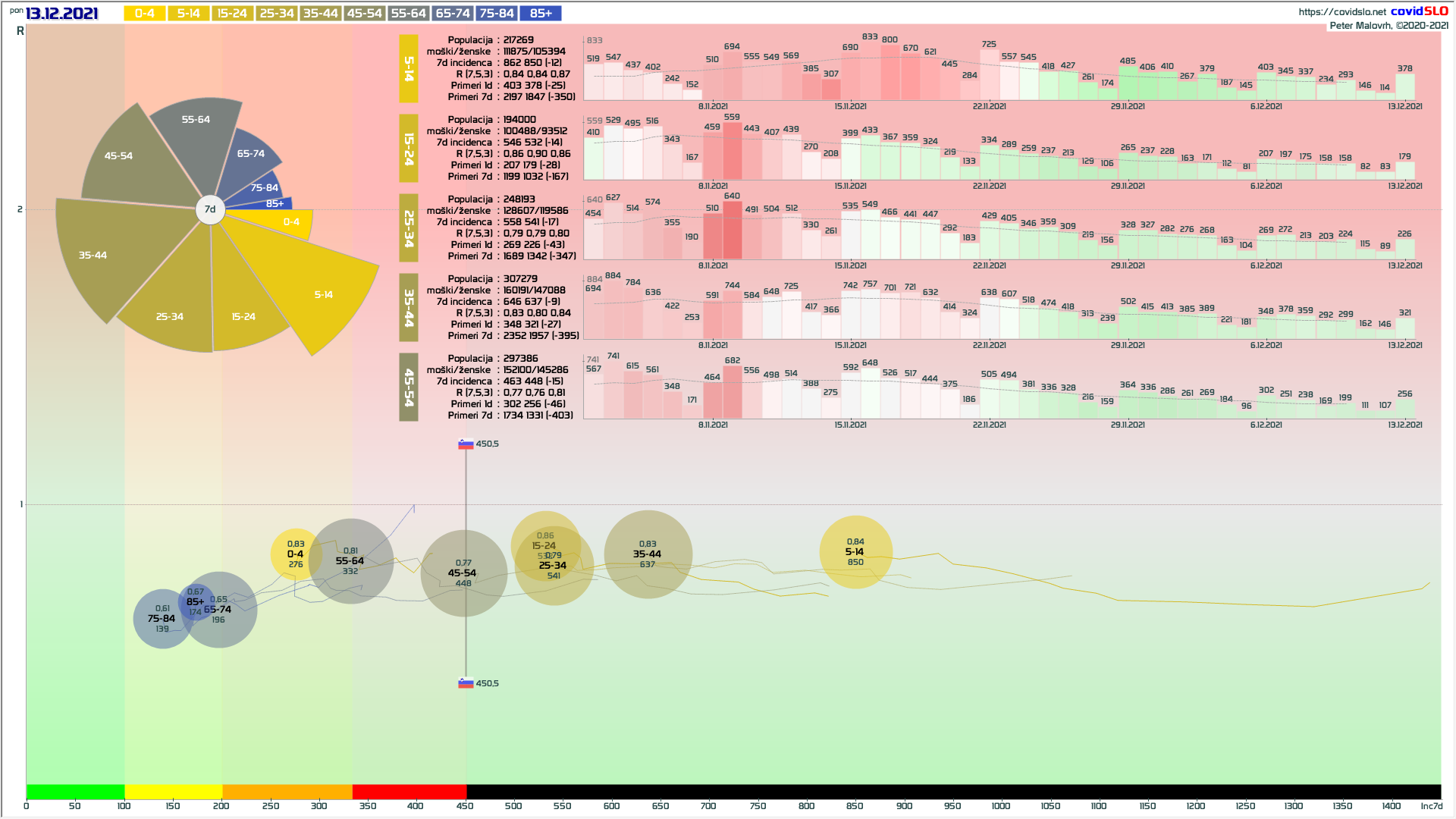Click the yellow 5-14 wedge of the radial chart
This screenshot has height=819, width=1456.
(x=322, y=294)
